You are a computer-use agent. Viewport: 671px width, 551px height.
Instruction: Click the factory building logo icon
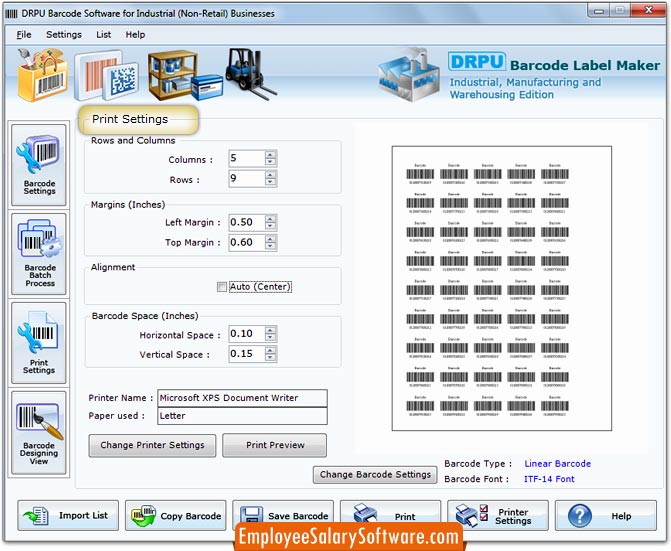click(x=409, y=74)
